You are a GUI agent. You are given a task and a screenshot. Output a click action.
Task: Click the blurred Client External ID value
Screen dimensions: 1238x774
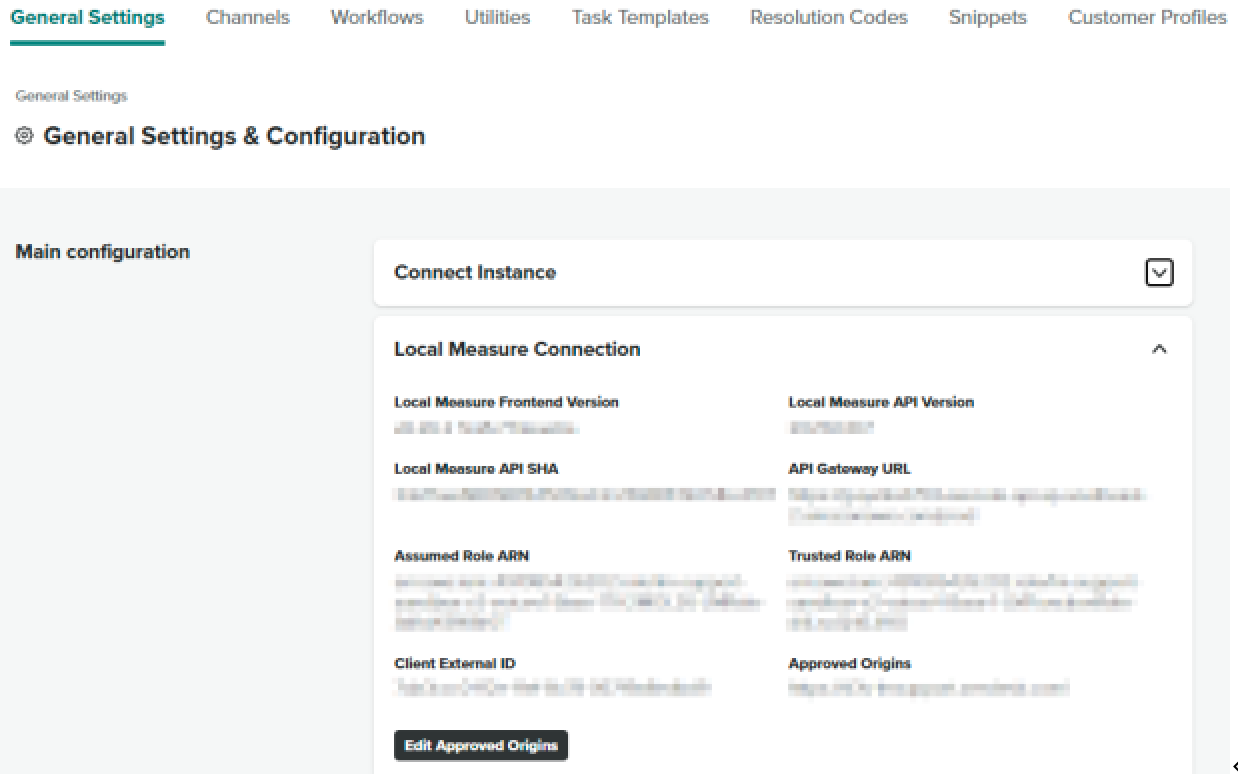[x=552, y=688]
